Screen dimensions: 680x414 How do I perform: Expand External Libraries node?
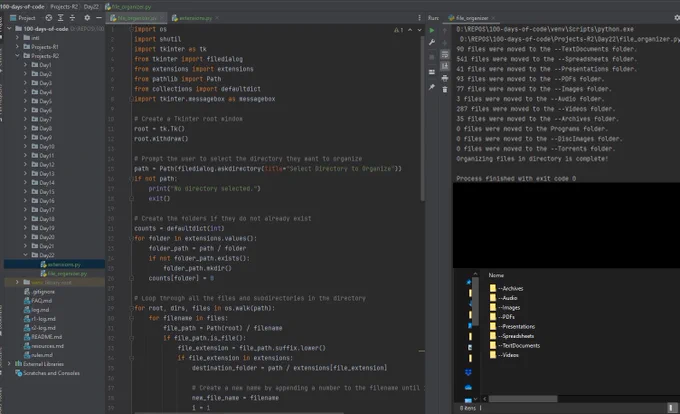10,364
